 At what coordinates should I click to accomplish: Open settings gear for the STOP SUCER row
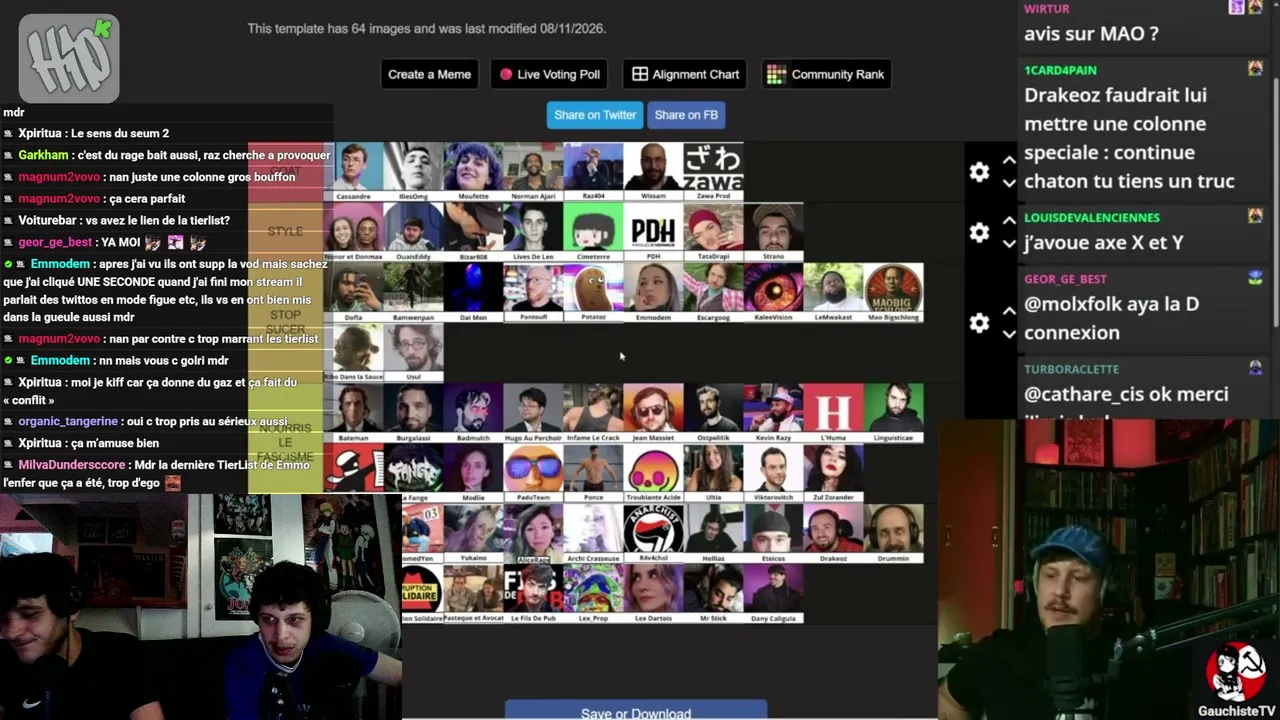pyautogui.click(x=979, y=323)
